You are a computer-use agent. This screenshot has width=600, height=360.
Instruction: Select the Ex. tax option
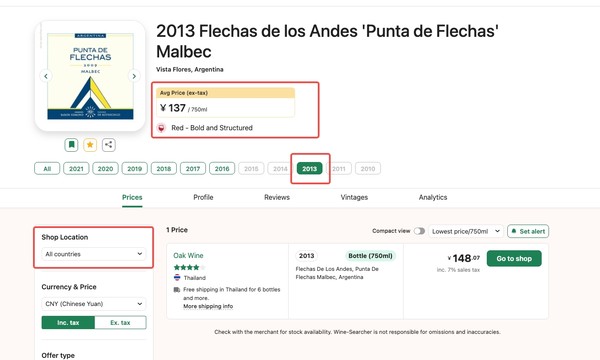(120, 323)
